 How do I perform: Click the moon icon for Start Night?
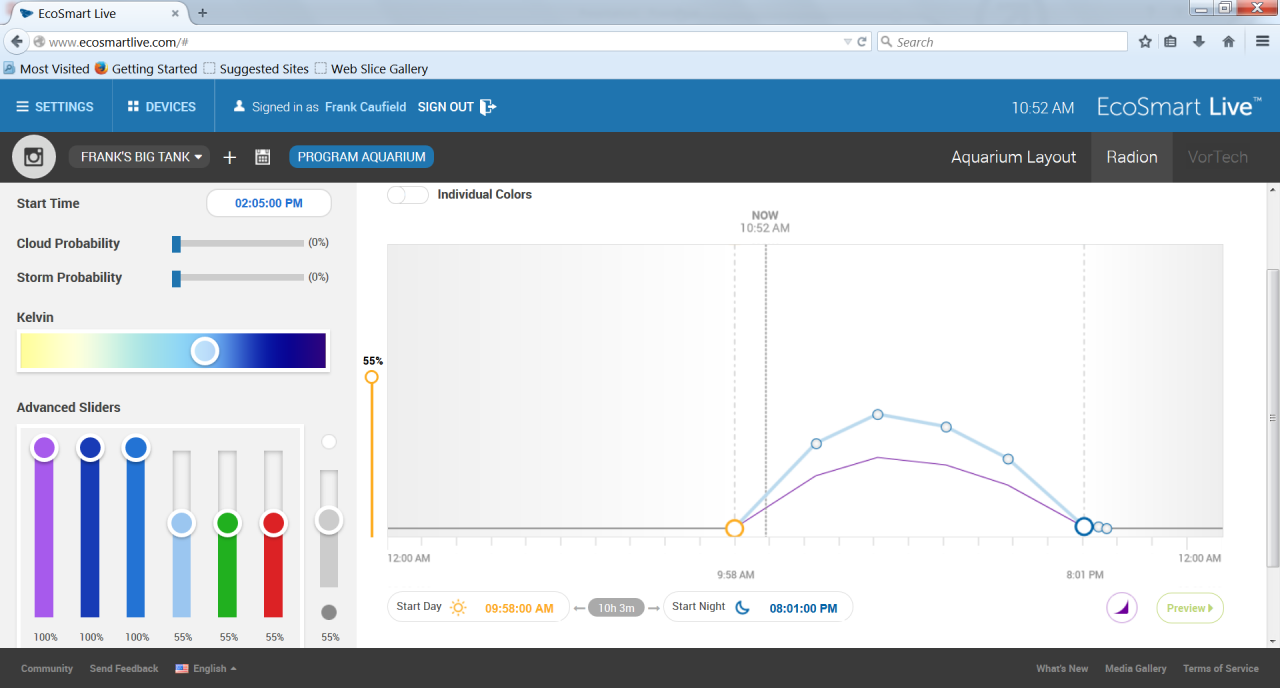point(742,607)
